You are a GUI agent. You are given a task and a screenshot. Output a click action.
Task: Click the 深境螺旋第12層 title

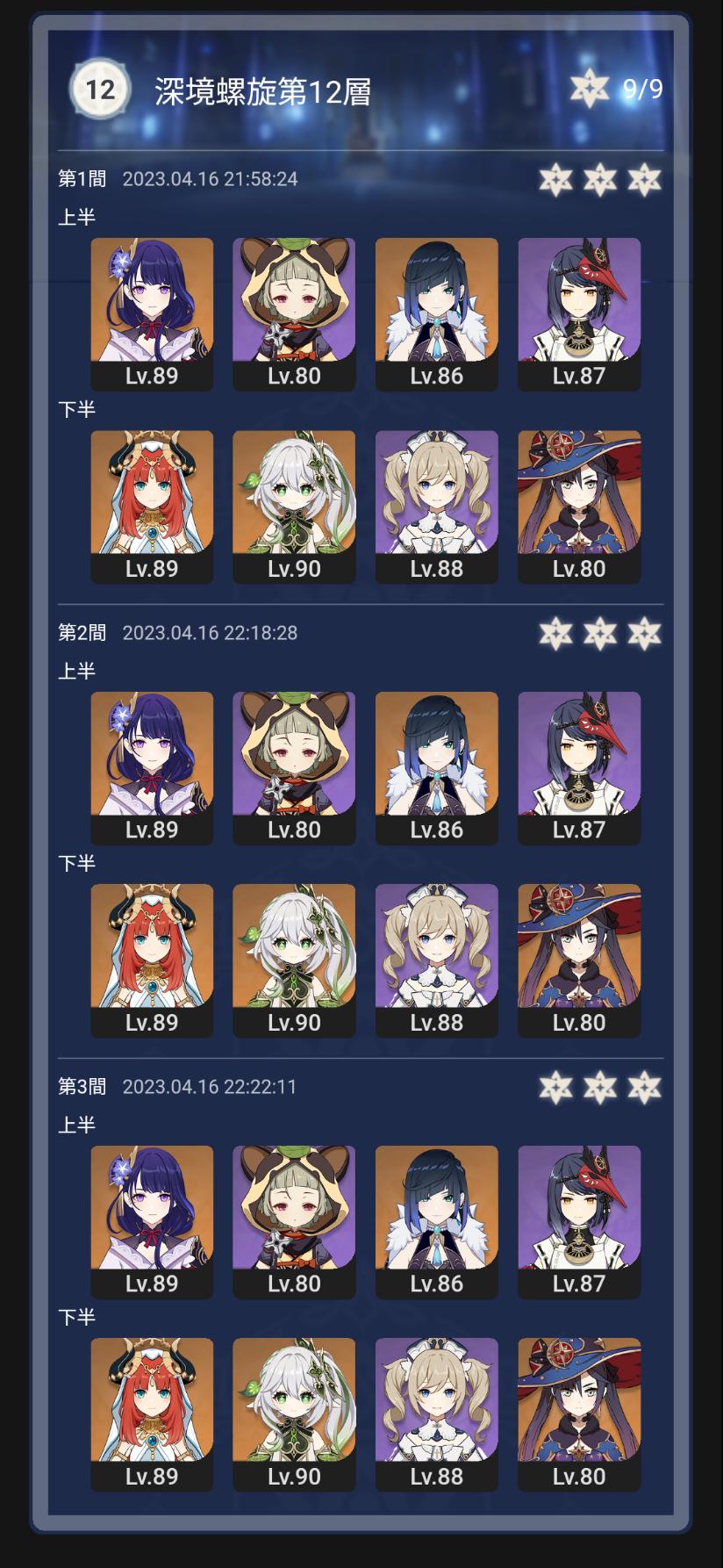click(263, 91)
